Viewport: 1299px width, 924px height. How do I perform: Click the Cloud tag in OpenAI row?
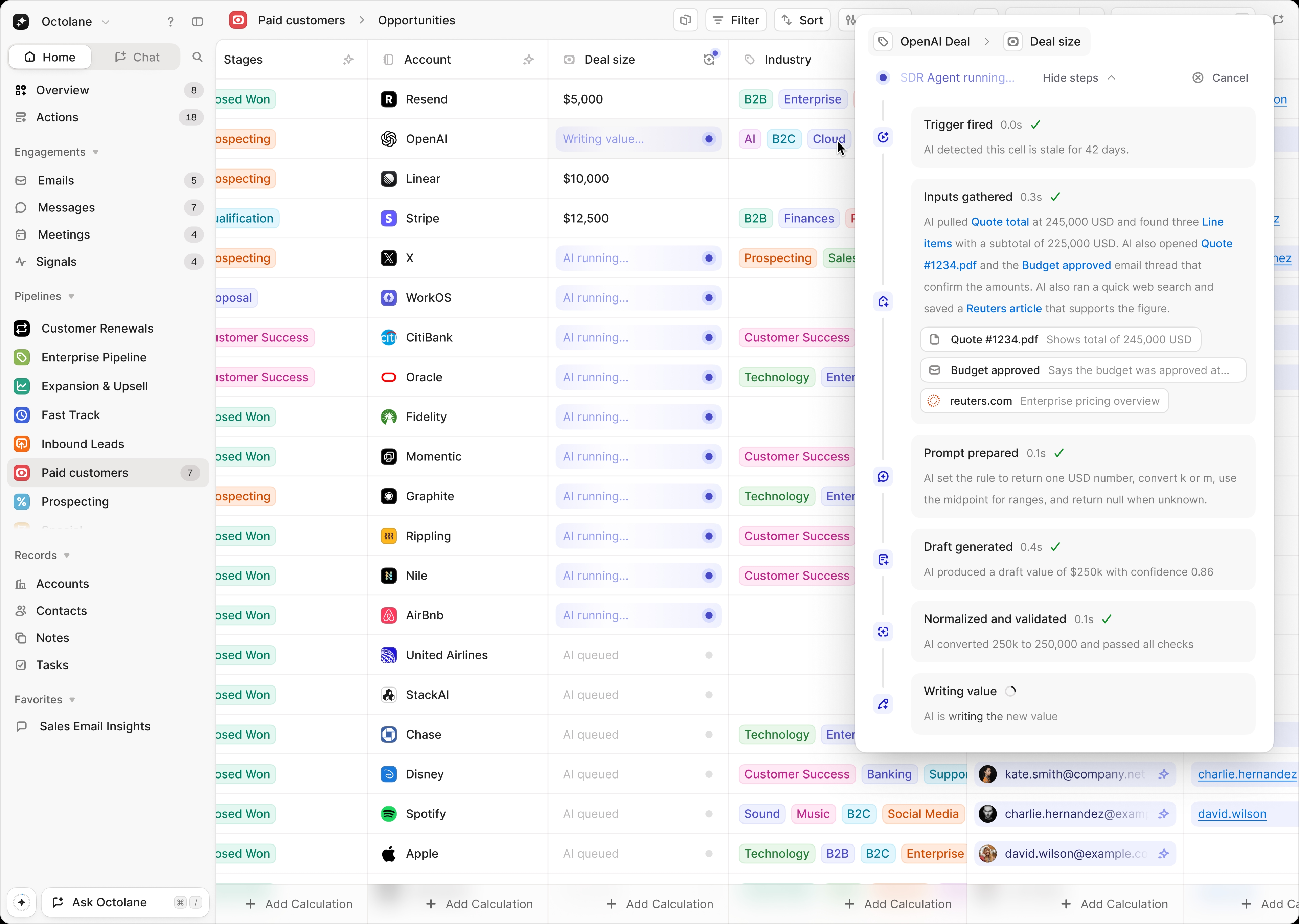point(829,139)
